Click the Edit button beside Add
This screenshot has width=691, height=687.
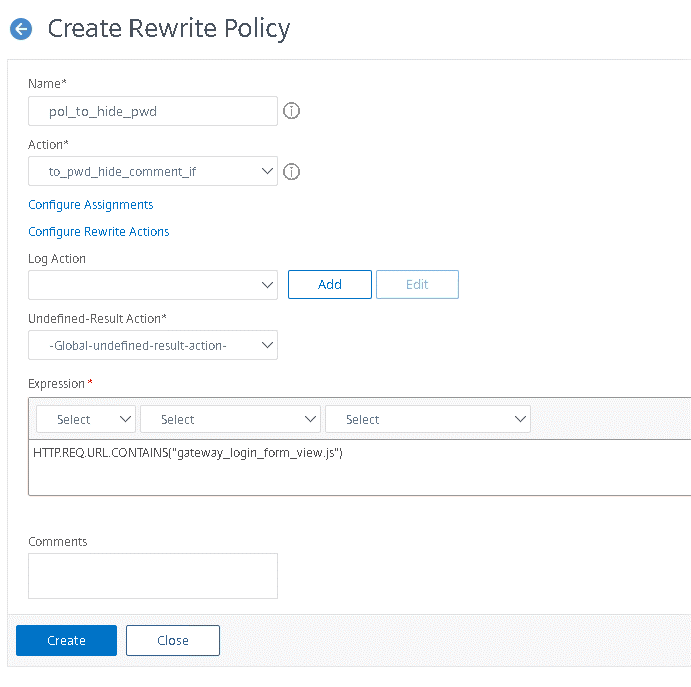[417, 285]
